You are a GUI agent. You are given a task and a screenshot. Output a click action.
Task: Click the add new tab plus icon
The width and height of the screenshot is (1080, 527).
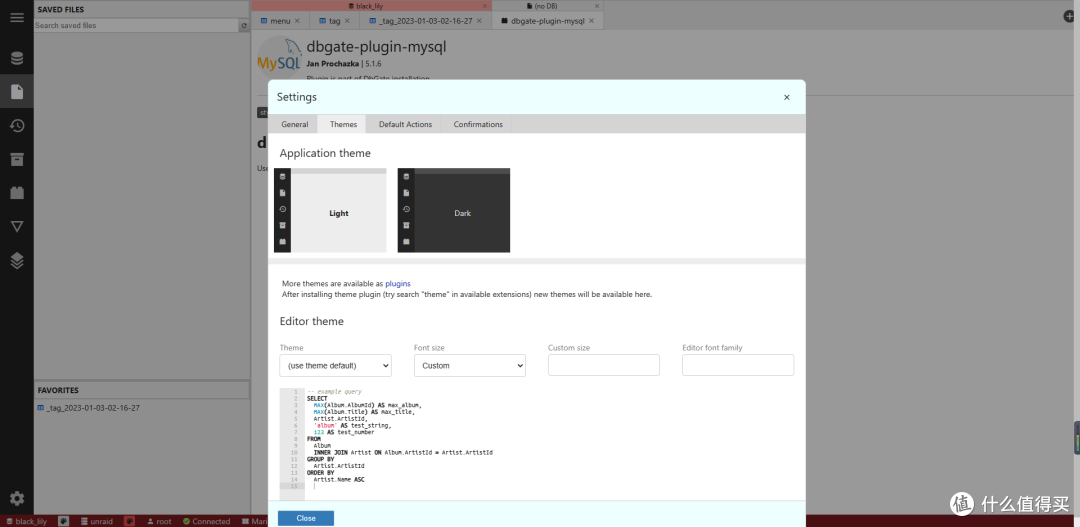(1068, 17)
